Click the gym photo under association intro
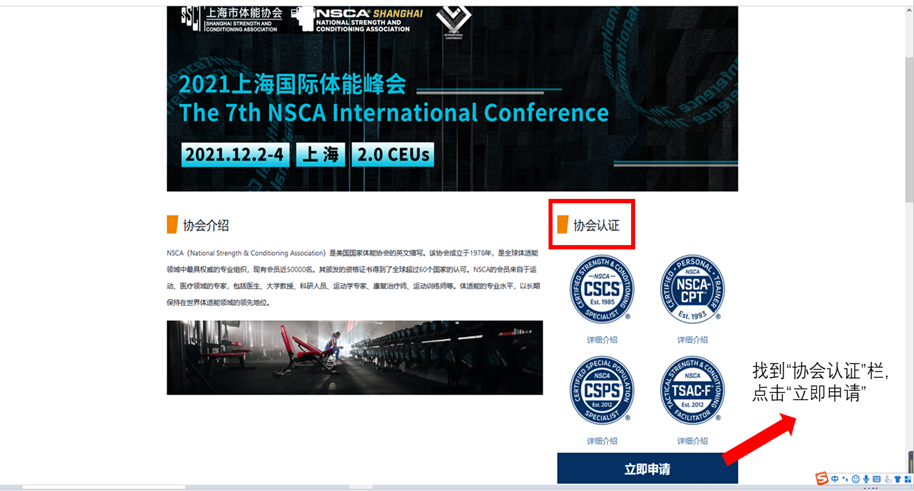 (354, 357)
